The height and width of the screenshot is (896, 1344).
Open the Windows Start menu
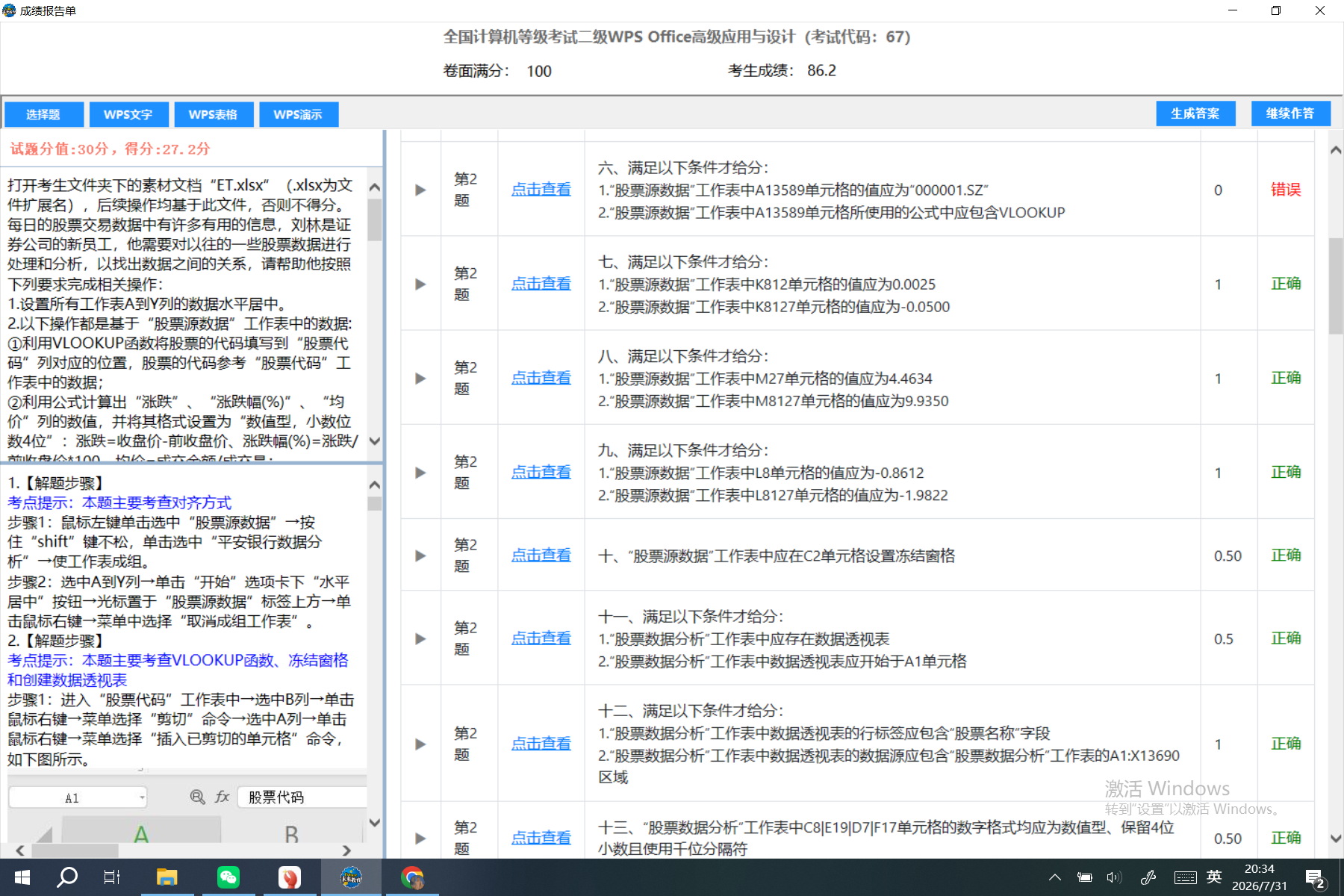22,877
